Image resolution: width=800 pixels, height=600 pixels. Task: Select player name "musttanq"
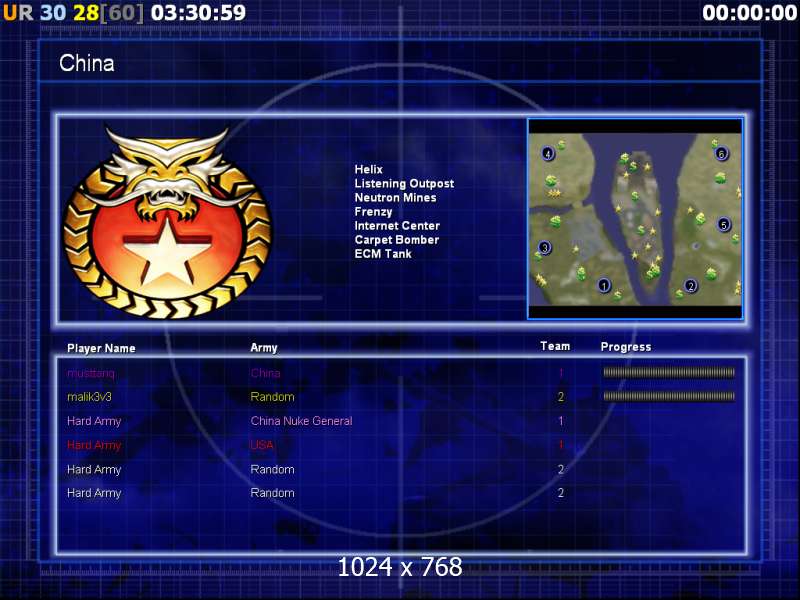click(91, 373)
